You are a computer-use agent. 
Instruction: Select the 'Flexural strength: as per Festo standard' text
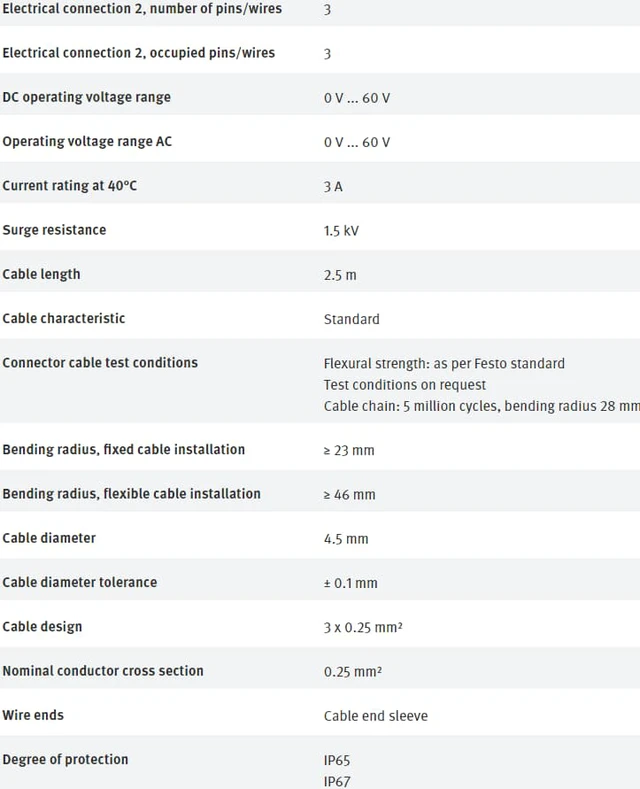click(x=444, y=364)
